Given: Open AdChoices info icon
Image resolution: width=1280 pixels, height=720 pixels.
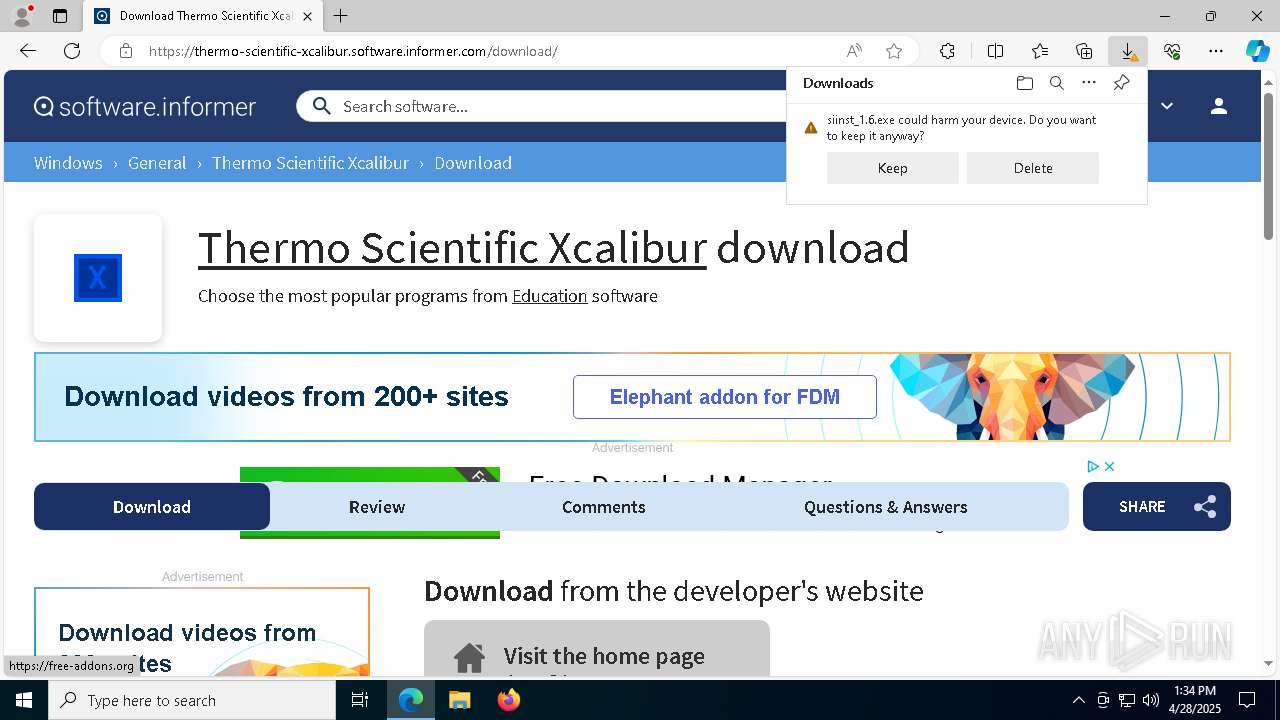Looking at the screenshot, I should pyautogui.click(x=1093, y=466).
